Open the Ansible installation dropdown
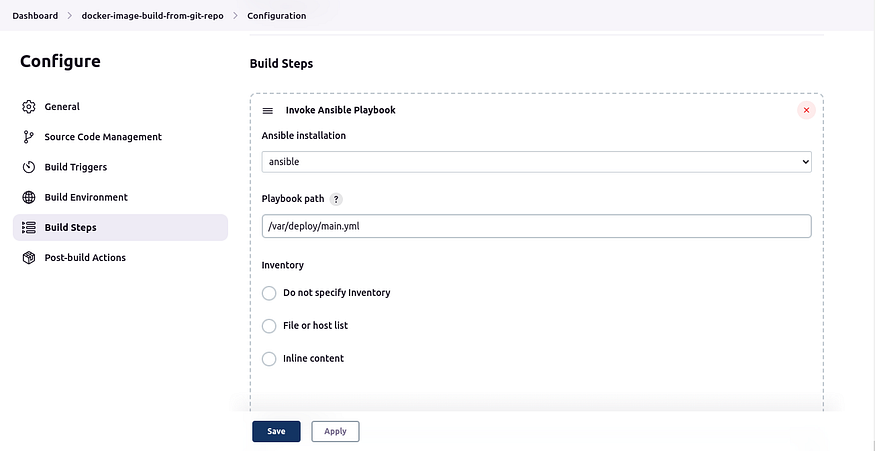 pyautogui.click(x=536, y=161)
